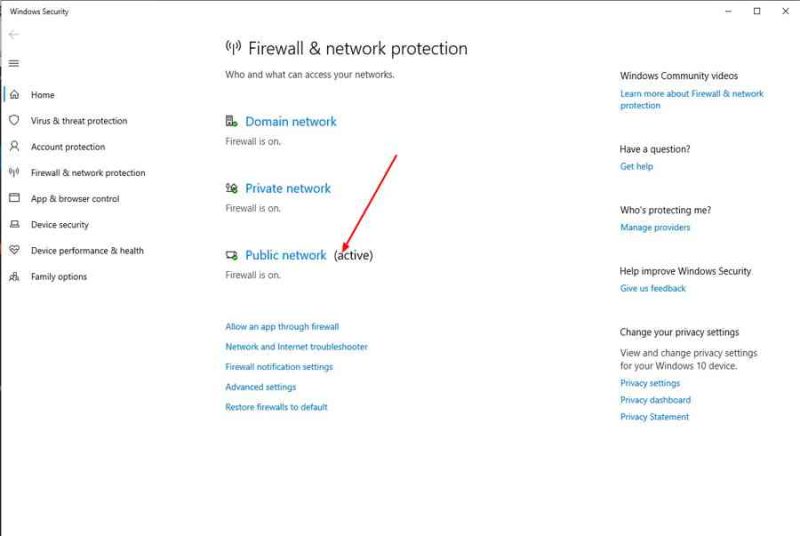Select the Virus & threat protection shield icon
This screenshot has width=800, height=536.
tap(14, 120)
